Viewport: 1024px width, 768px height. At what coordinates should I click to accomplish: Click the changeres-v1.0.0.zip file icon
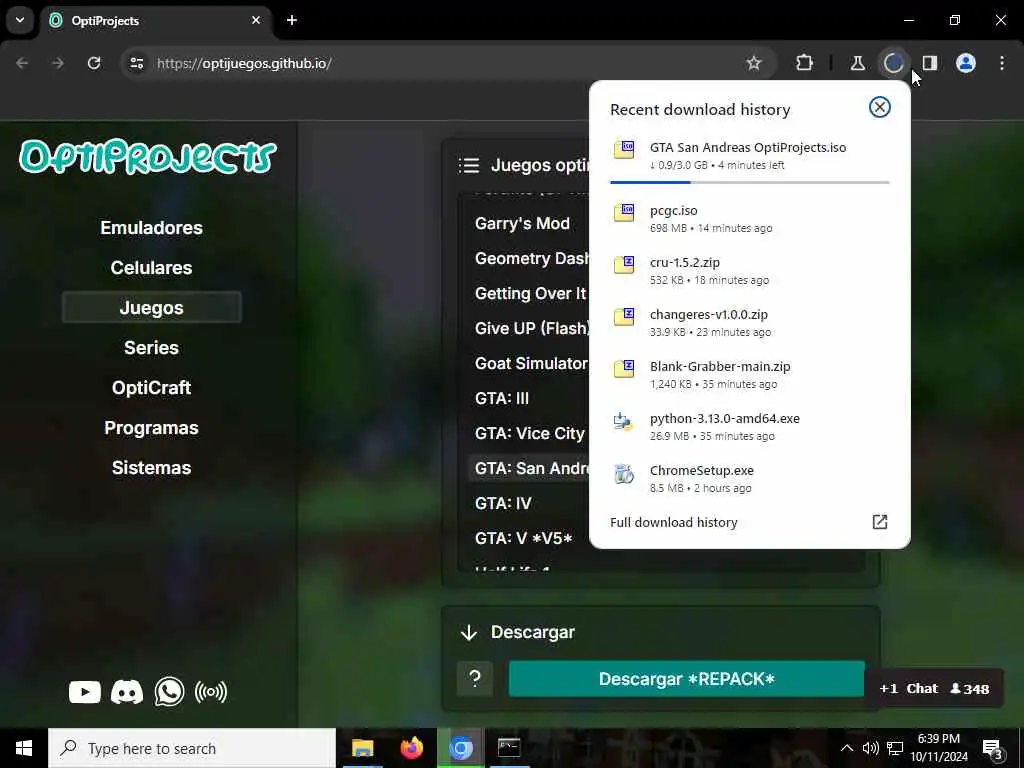tap(624, 317)
